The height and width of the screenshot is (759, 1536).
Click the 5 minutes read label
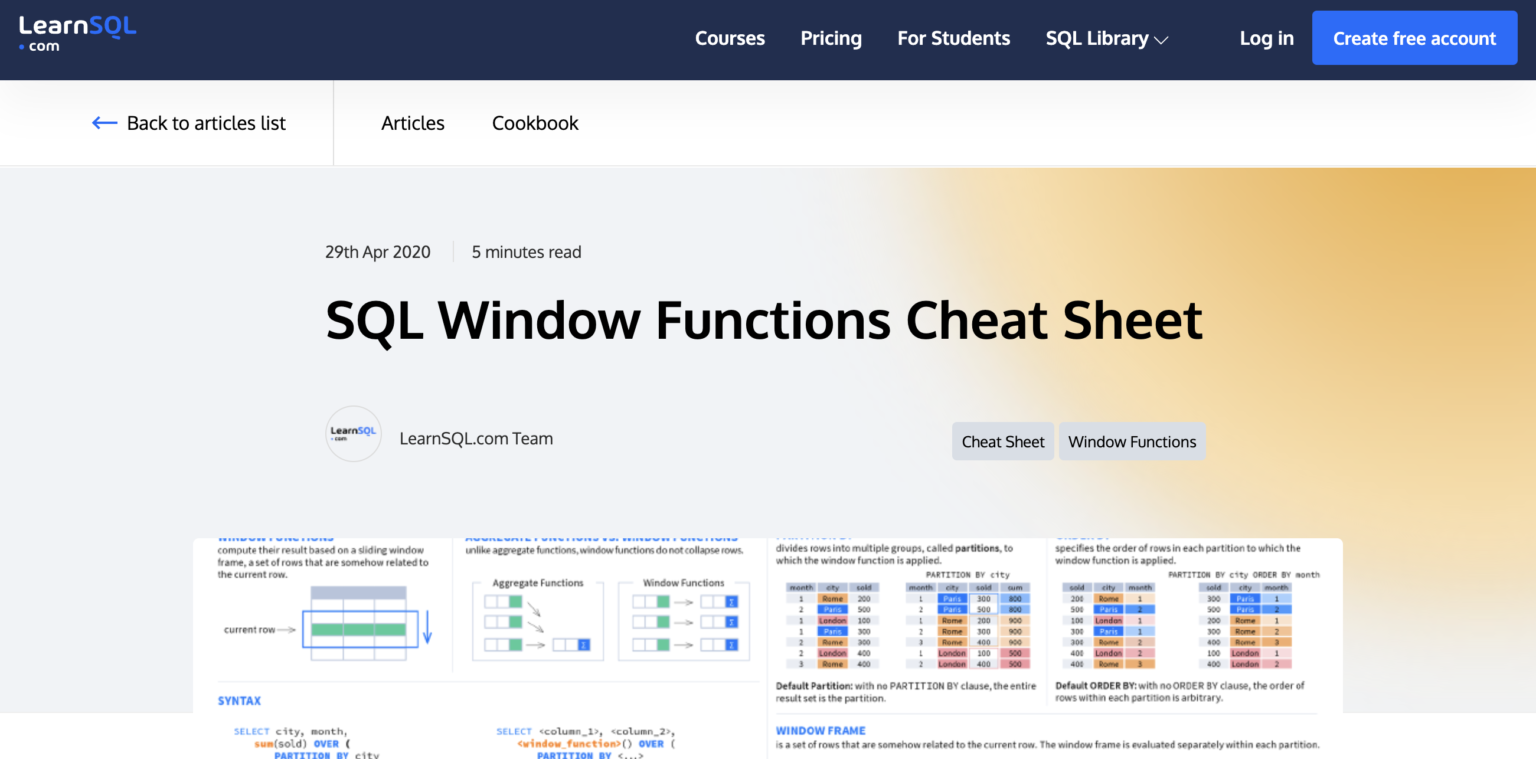[x=526, y=252]
